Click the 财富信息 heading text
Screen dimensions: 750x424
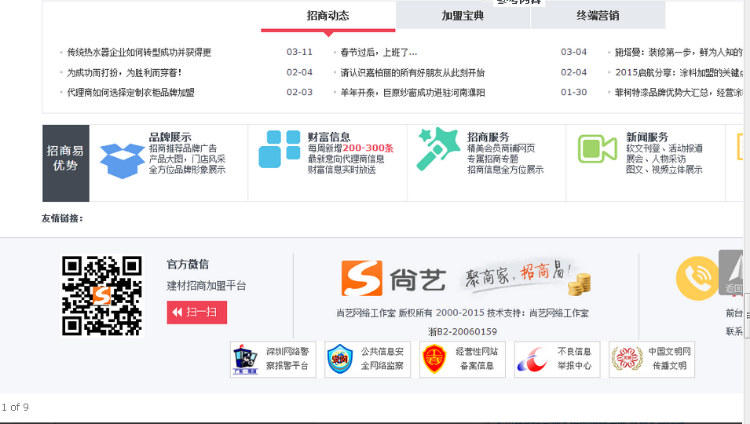pos(329,137)
